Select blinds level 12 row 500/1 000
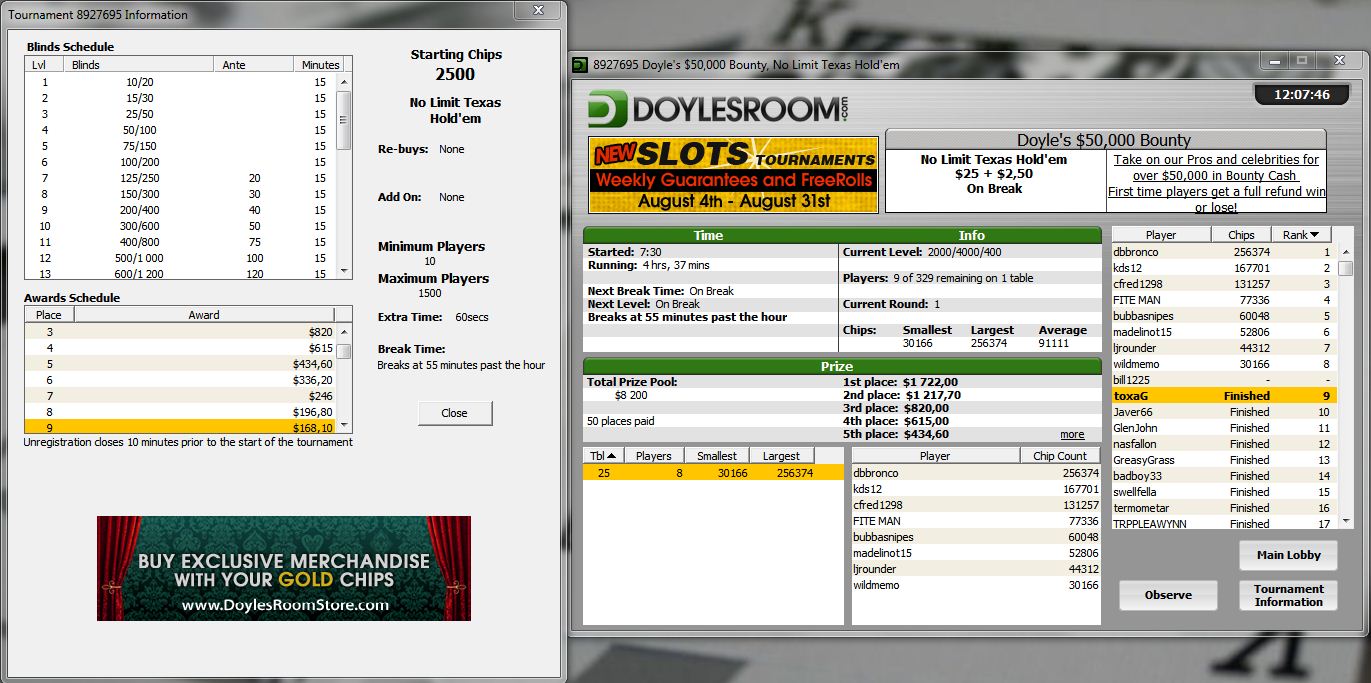The width and height of the screenshot is (1371, 683). (x=181, y=258)
